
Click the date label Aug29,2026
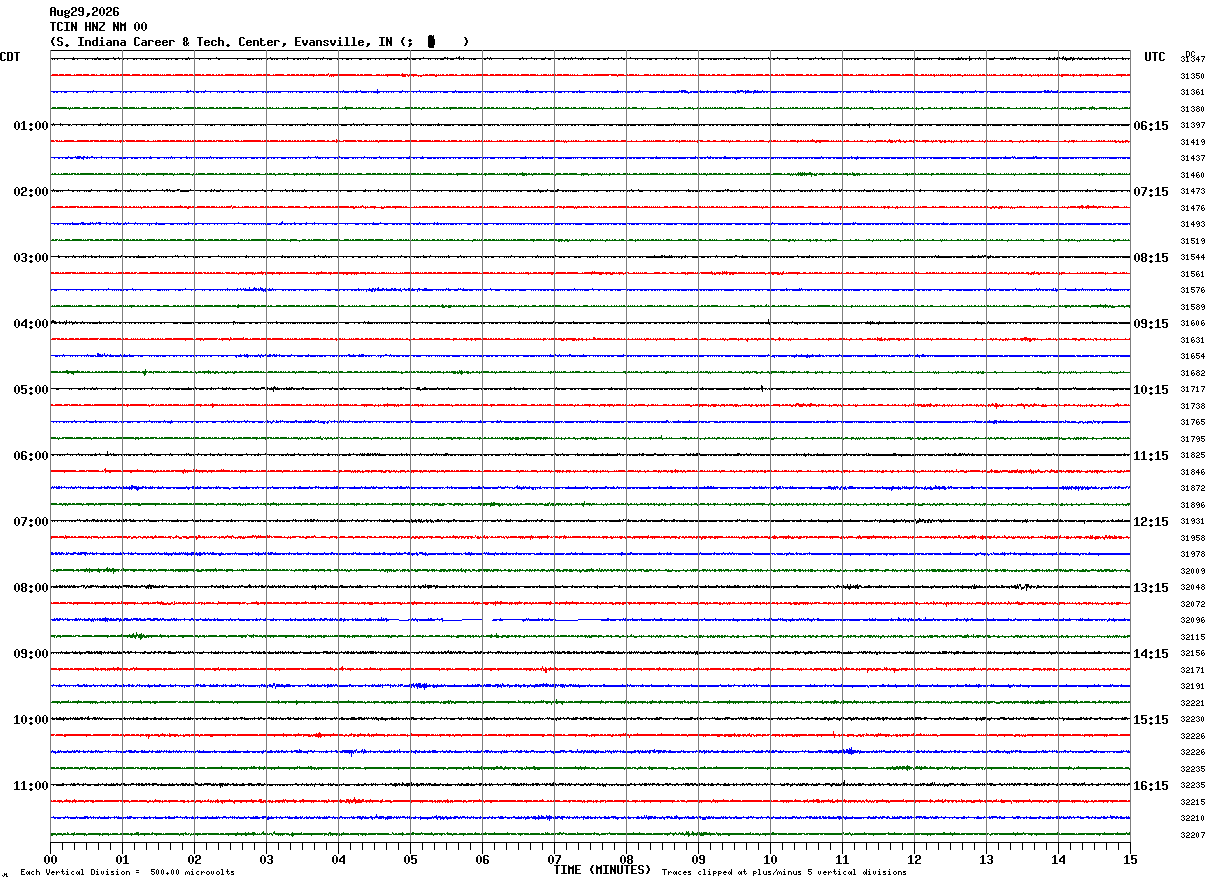[x=84, y=12]
